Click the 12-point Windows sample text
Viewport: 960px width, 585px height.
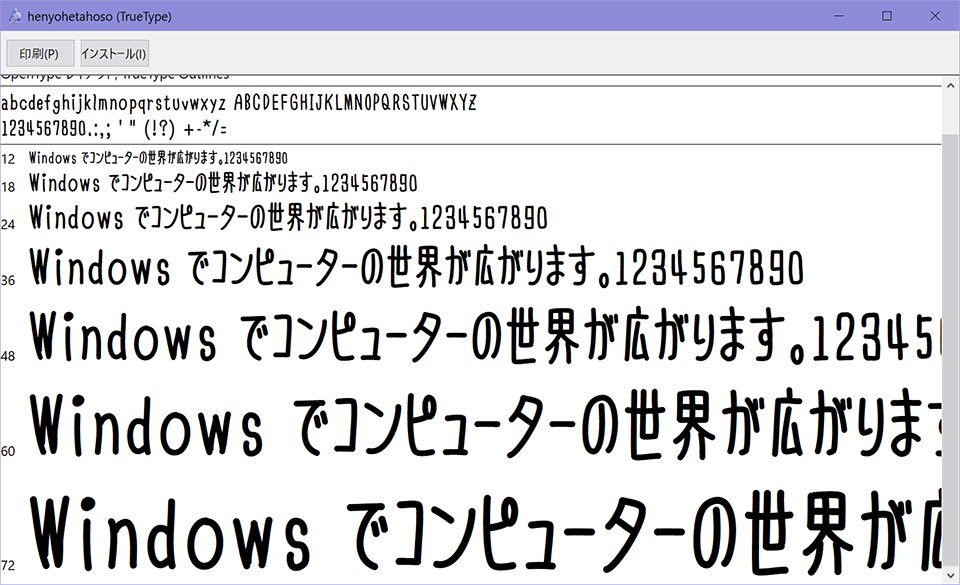(158, 158)
